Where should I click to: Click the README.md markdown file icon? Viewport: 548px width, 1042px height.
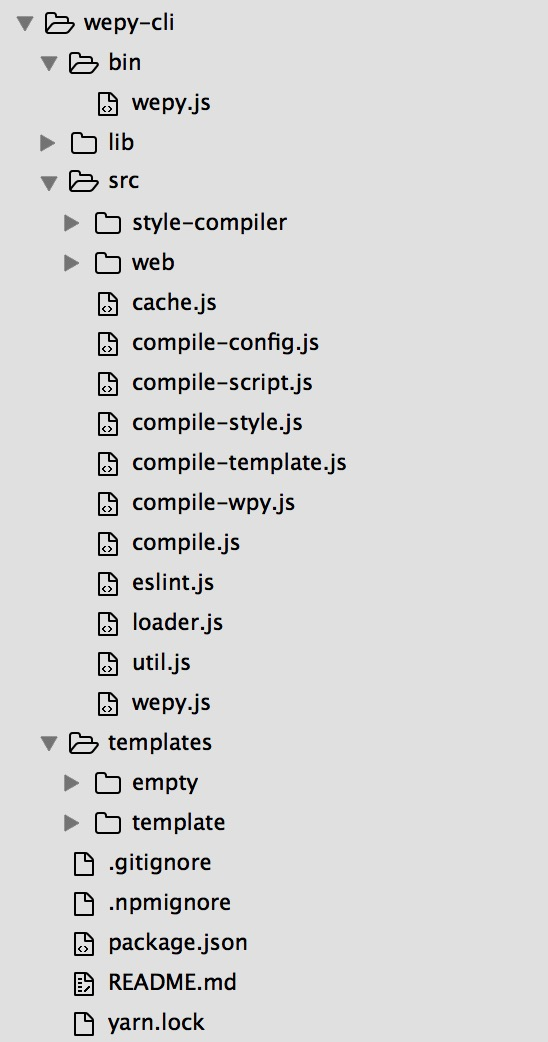[84, 983]
